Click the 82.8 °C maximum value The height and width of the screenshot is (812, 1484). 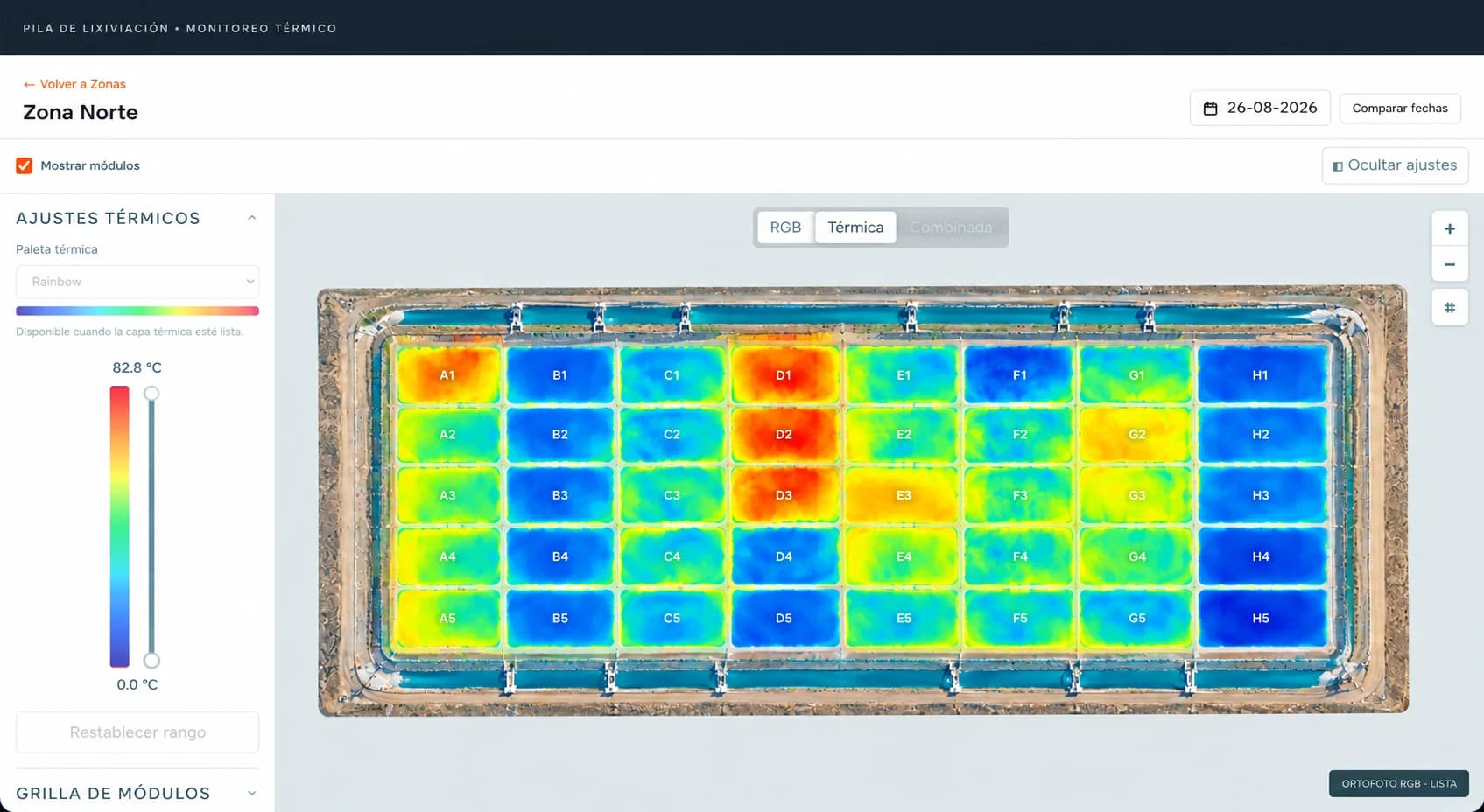137,368
